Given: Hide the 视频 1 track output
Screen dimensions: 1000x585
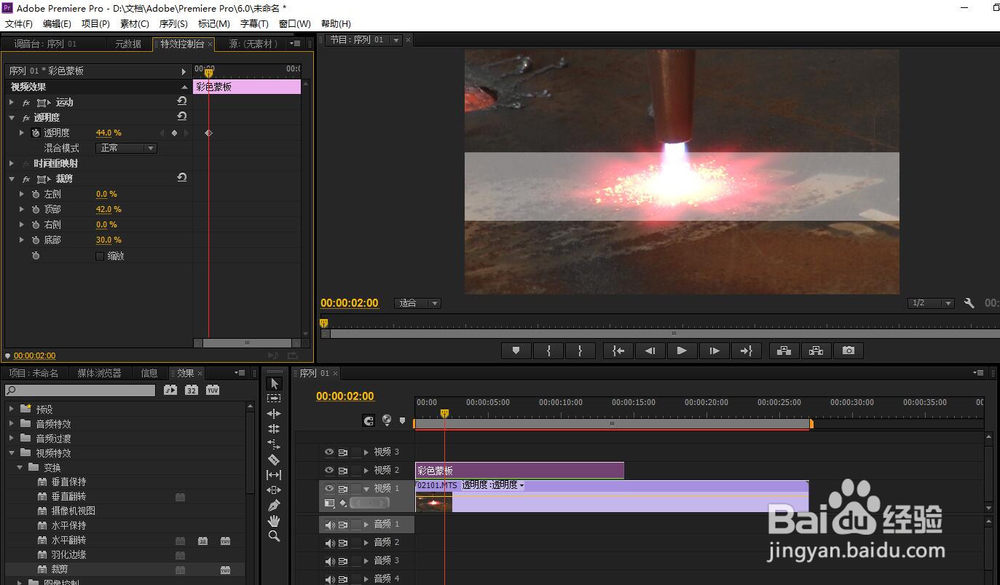Looking at the screenshot, I should click(329, 489).
